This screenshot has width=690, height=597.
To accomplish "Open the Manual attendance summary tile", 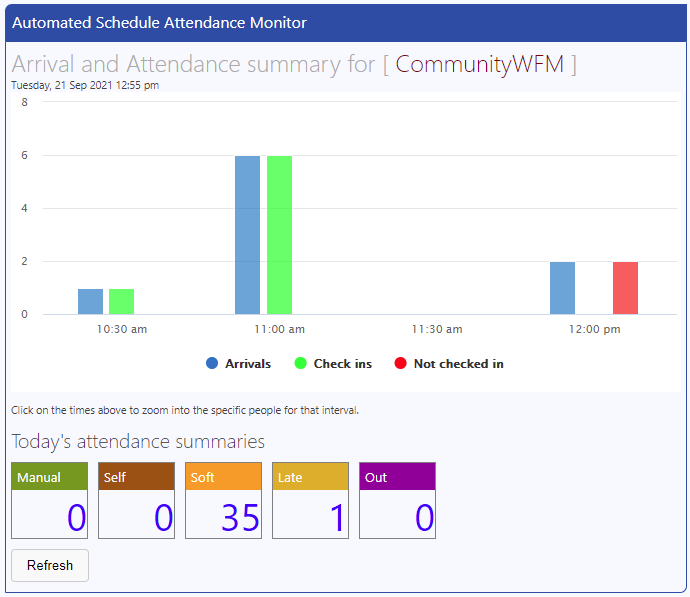I will [49, 501].
